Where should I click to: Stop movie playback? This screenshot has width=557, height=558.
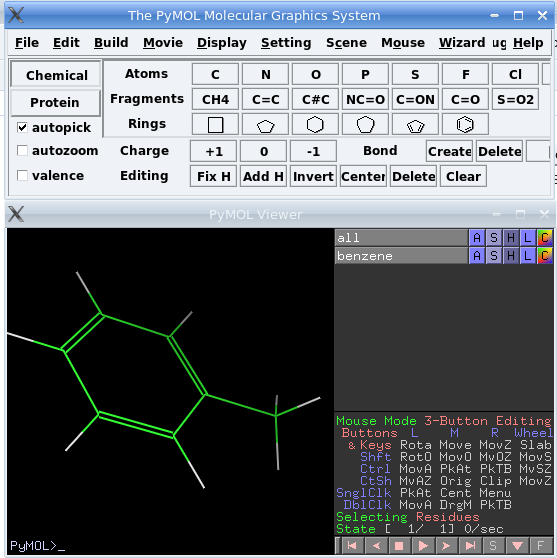click(x=399, y=546)
